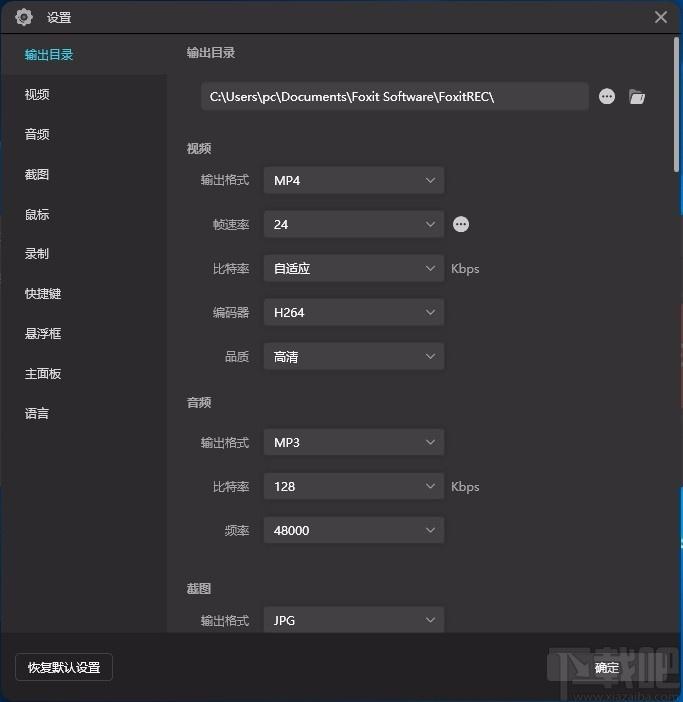The width and height of the screenshot is (683, 702).
Task: Expand the audio output format MP3 dropdown
Action: pos(354,442)
